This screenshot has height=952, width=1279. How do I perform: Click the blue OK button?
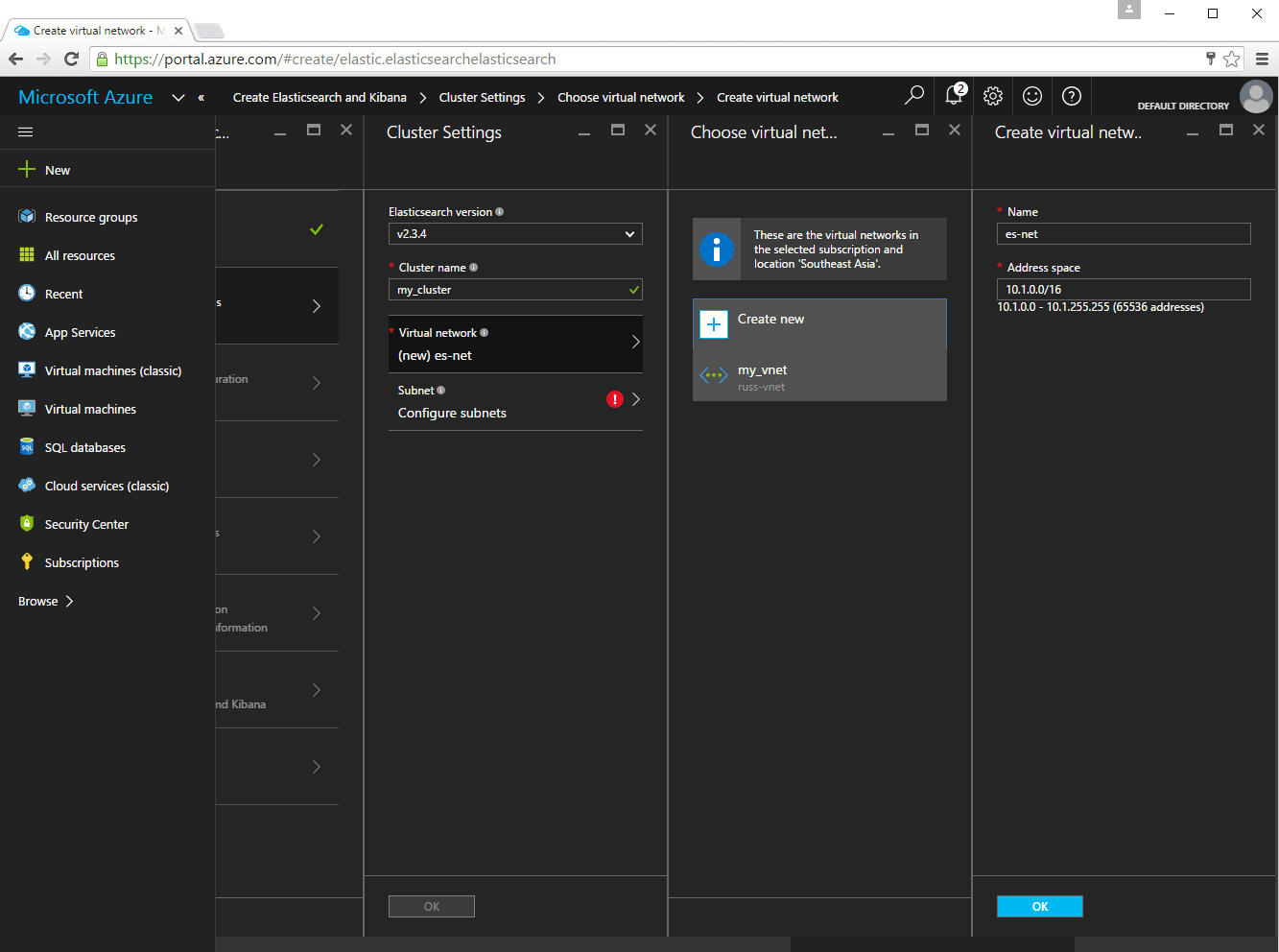1040,906
